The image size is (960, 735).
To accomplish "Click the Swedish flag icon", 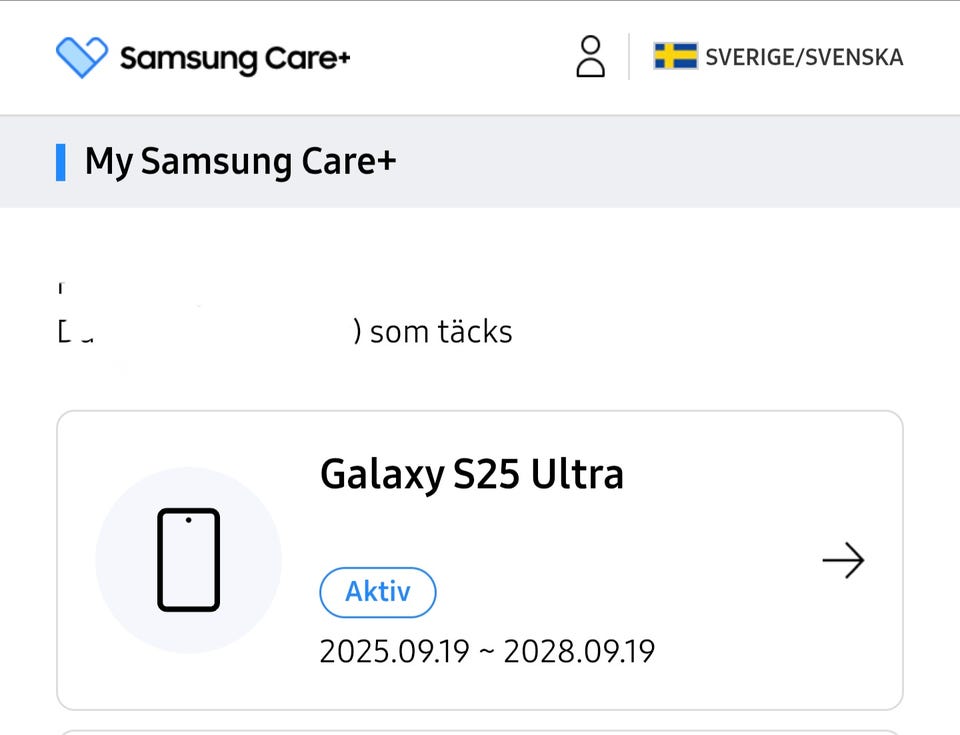I will coord(675,56).
